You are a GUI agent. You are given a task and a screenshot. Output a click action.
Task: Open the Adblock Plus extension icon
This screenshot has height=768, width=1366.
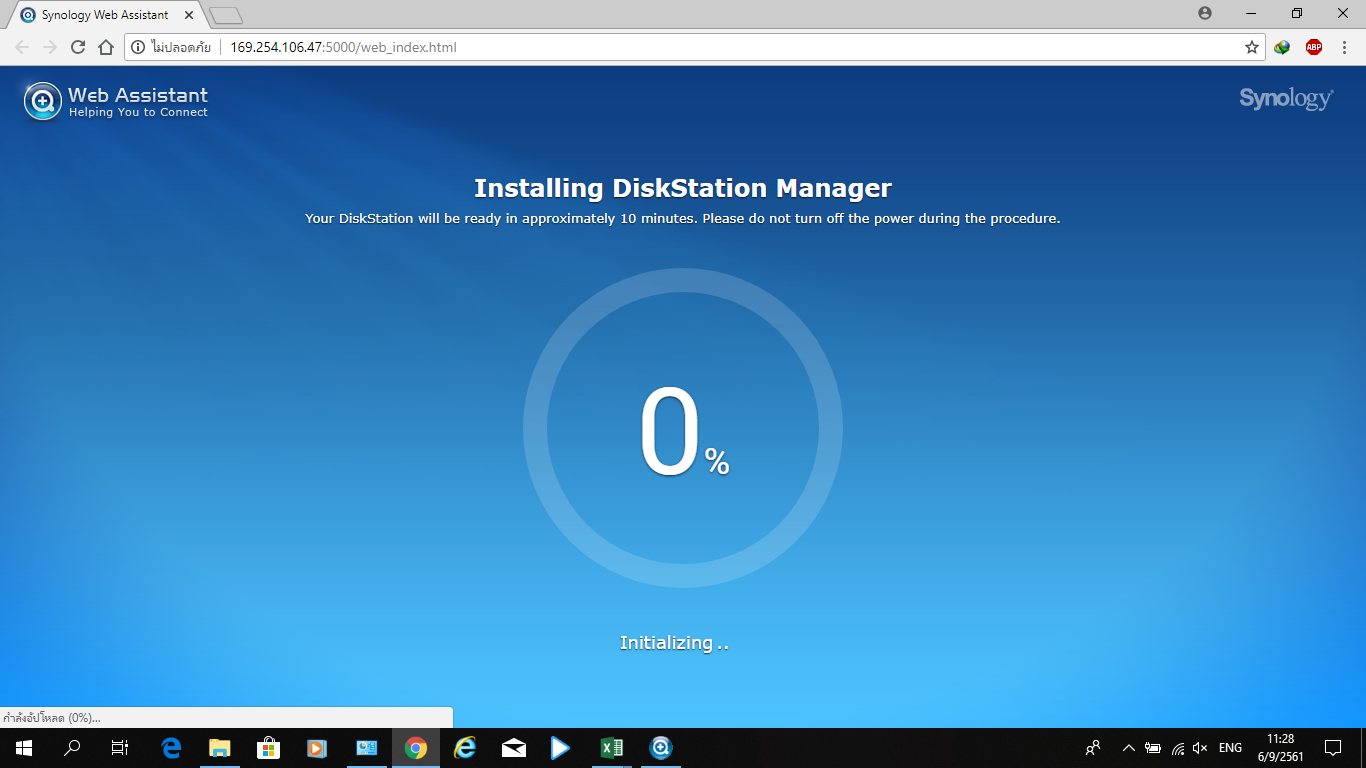click(x=1313, y=47)
